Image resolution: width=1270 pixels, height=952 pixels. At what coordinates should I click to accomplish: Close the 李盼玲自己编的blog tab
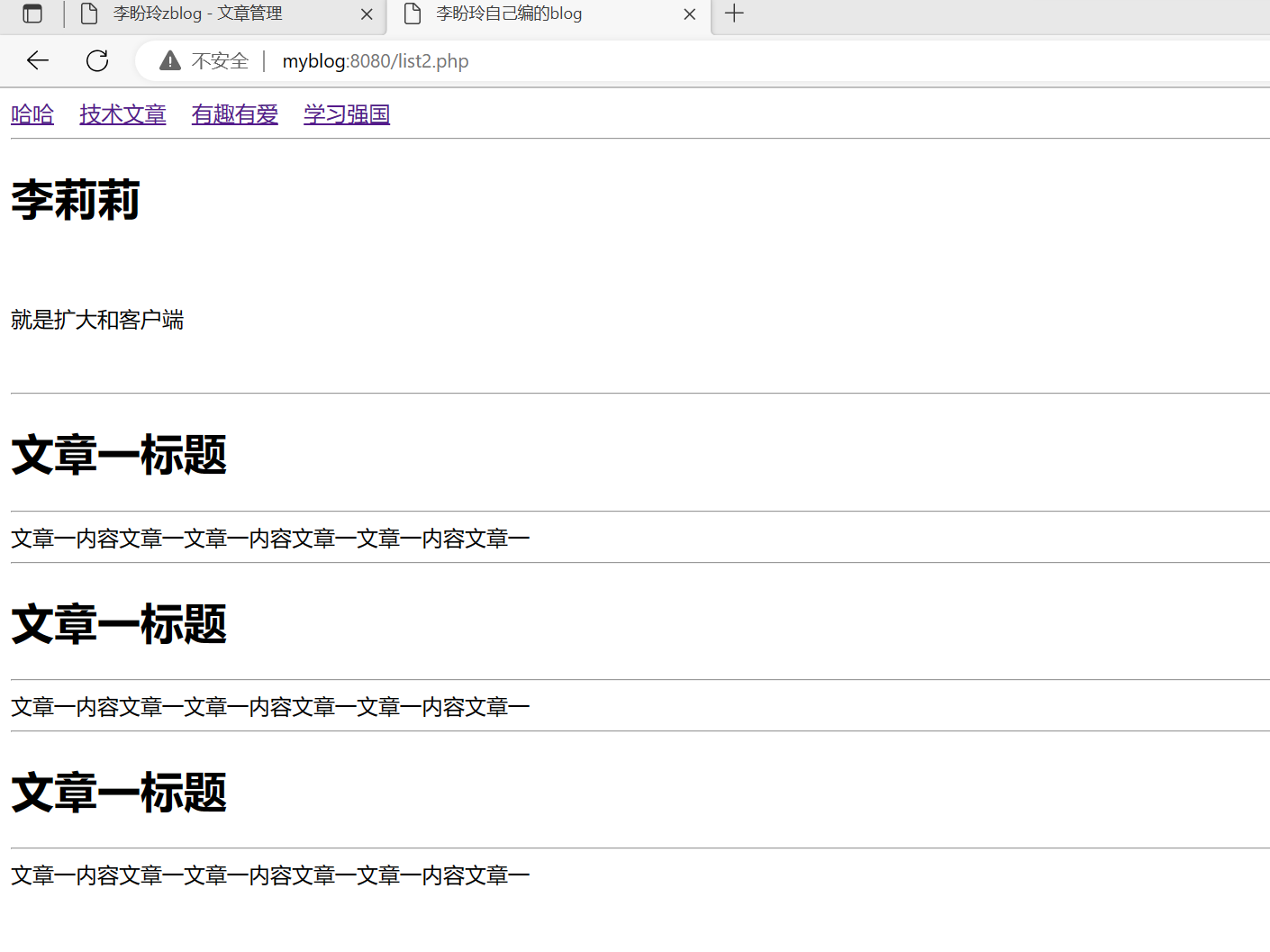coord(690,14)
